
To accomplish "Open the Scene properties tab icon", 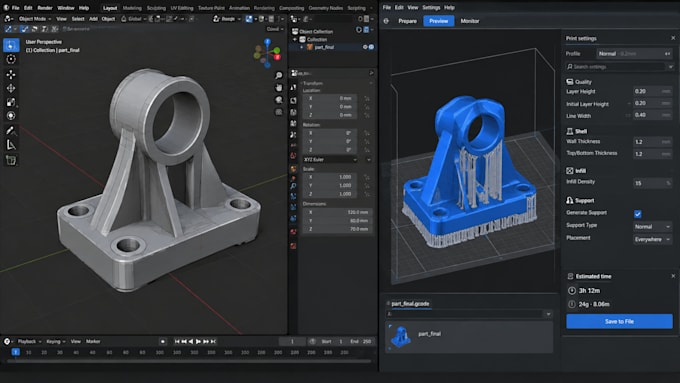I will pos(294,135).
